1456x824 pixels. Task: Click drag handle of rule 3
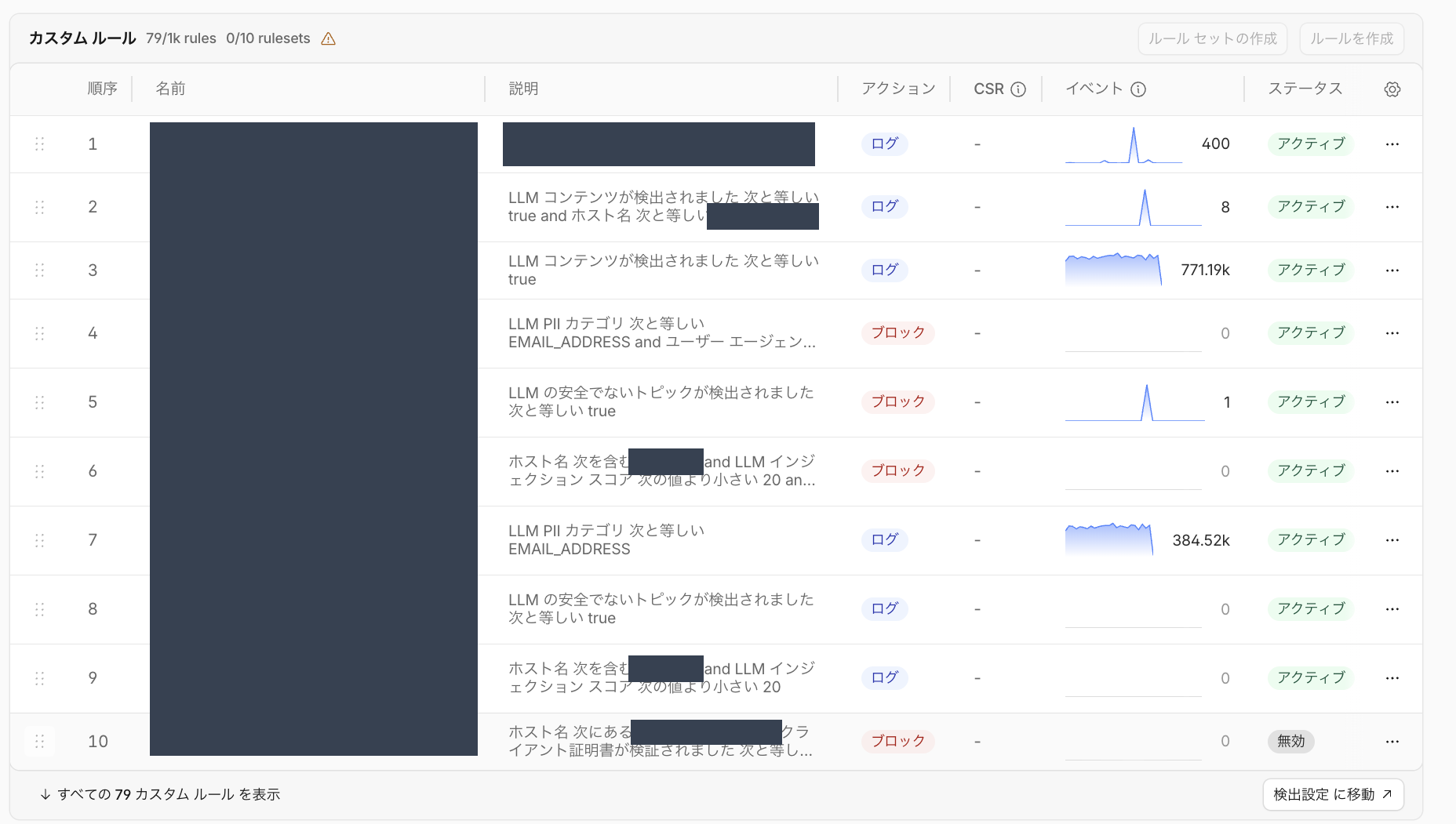click(x=40, y=270)
